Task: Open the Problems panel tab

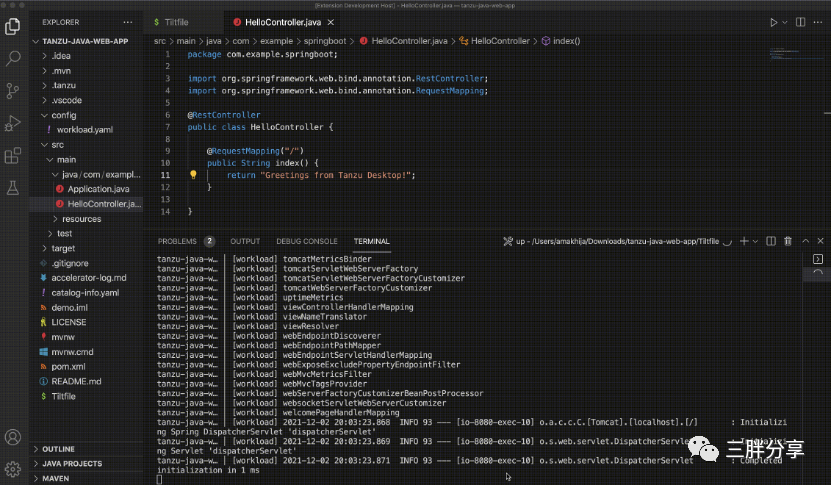Action: [x=177, y=241]
